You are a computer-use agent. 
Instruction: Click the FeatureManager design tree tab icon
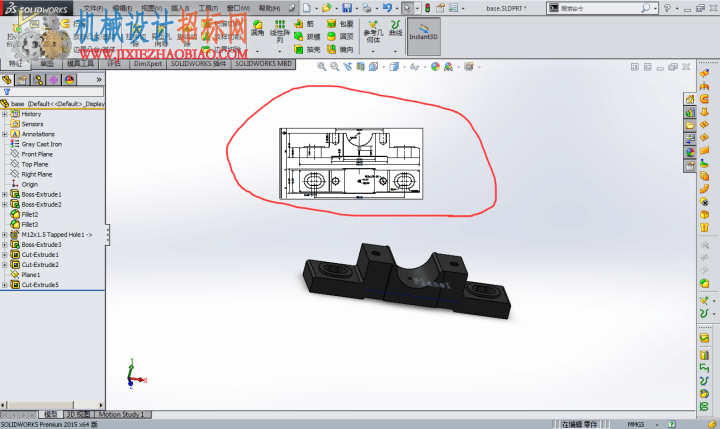(x=7, y=80)
